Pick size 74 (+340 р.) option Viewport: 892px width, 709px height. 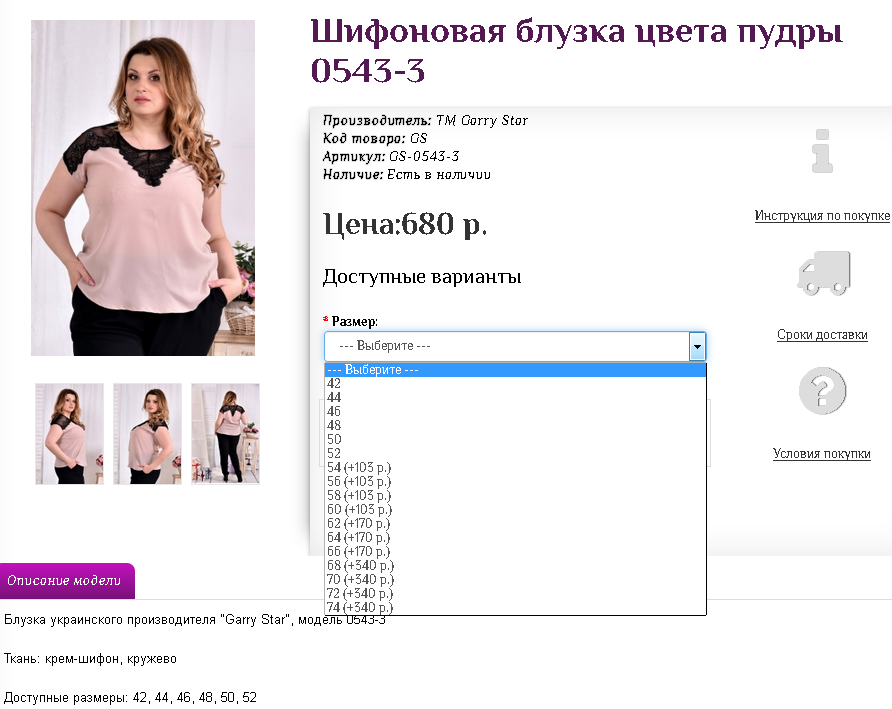515,607
